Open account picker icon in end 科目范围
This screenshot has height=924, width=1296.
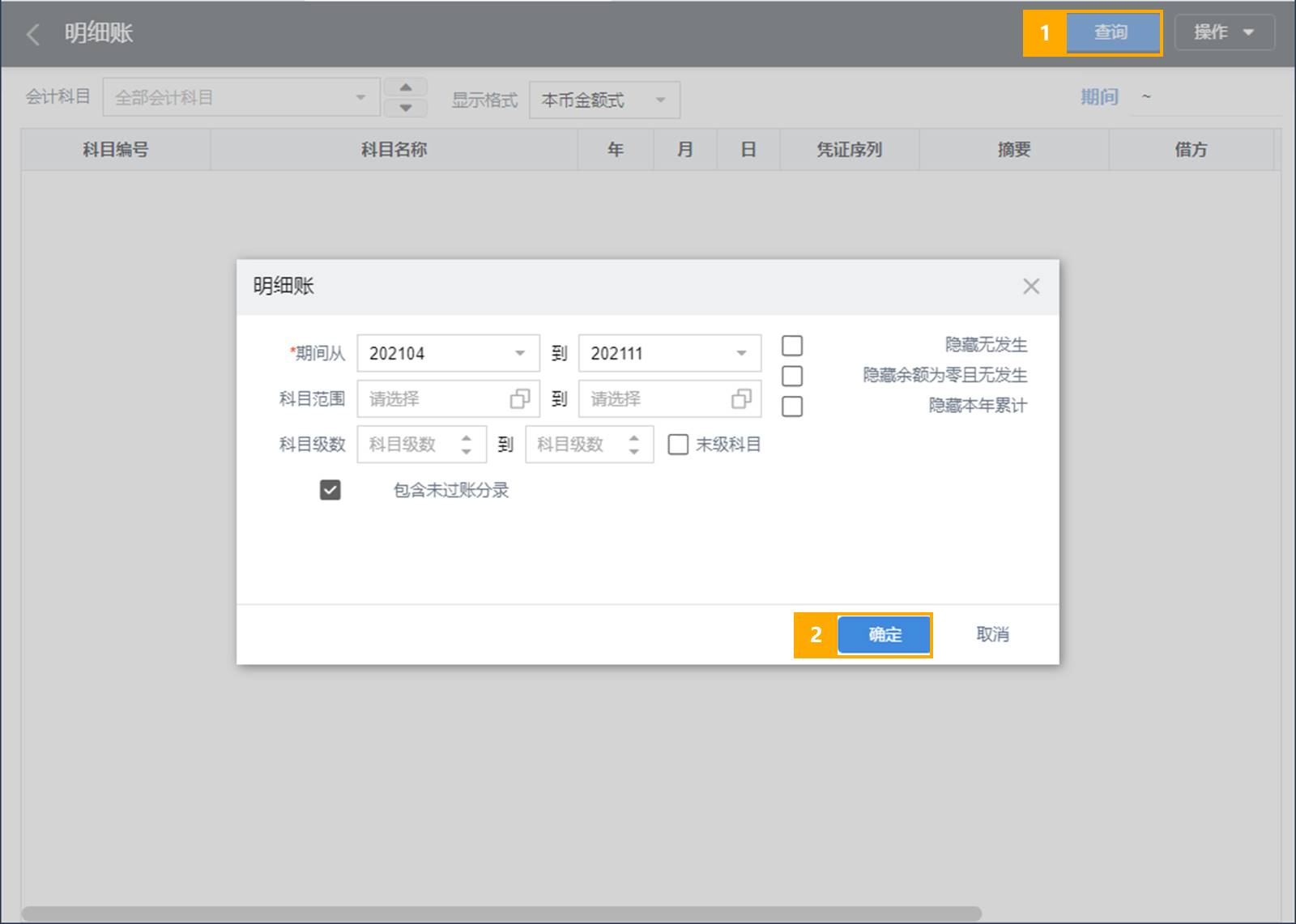pos(741,398)
